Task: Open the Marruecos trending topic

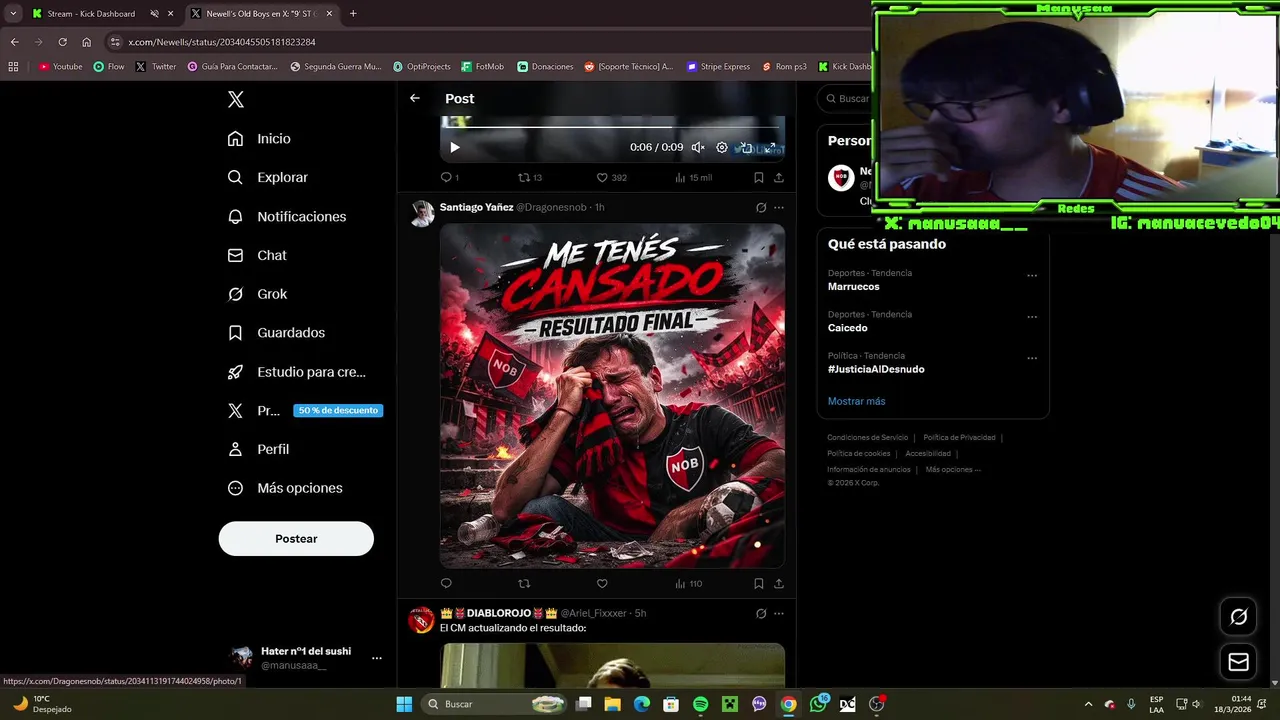Action: [x=853, y=287]
